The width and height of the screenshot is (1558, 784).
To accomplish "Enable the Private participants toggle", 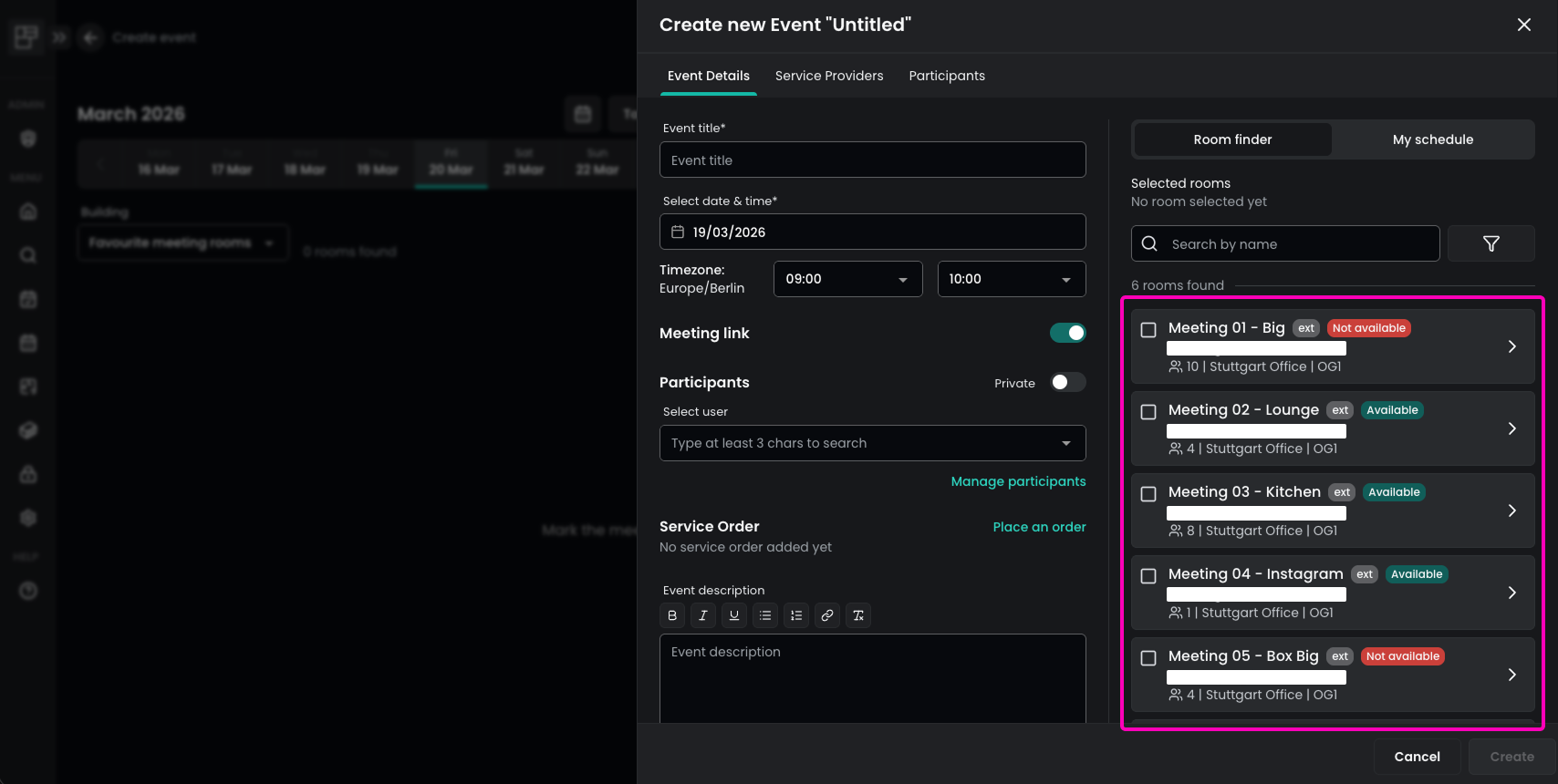I will pos(1067,382).
